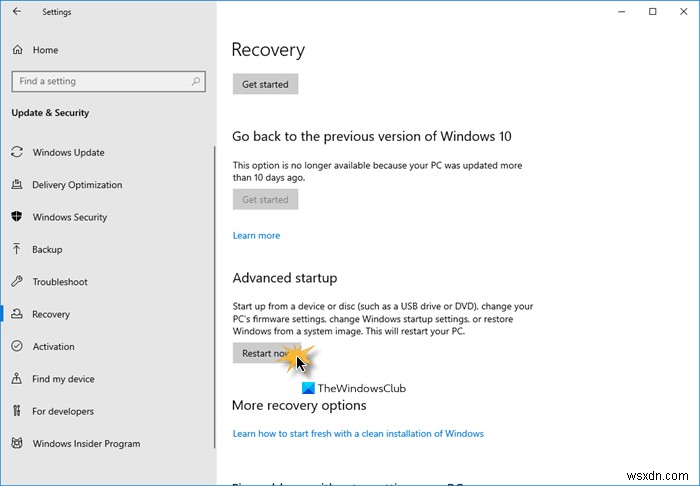Viewport: 700px width, 486px height.
Task: Click 'Start up from a device' description
Action: [383, 319]
